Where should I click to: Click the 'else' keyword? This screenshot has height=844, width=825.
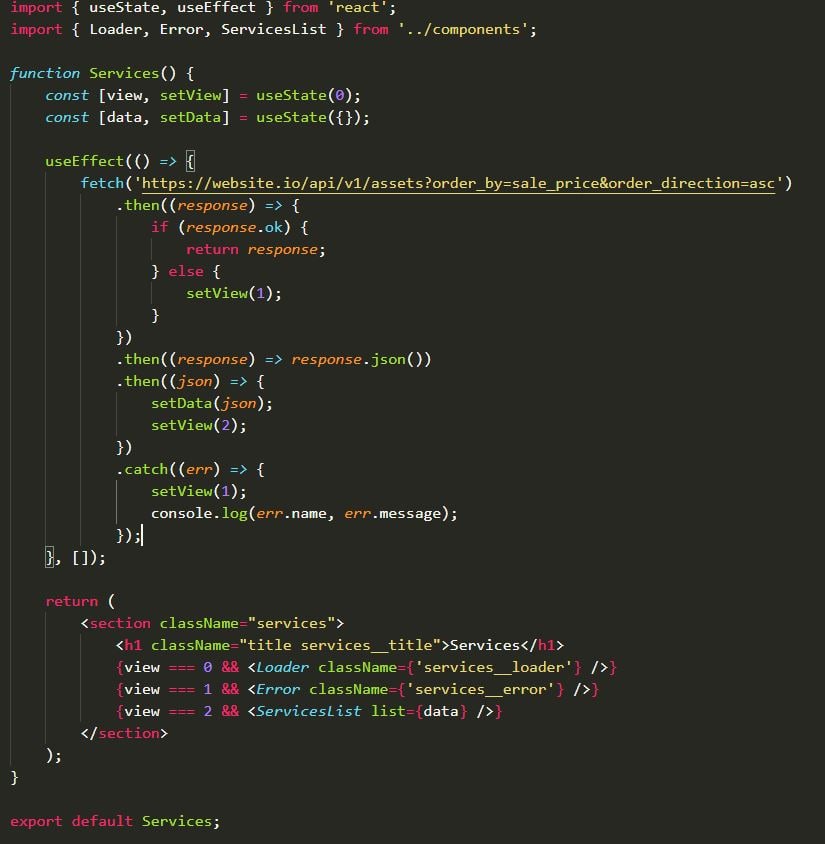pyautogui.click(x=186, y=271)
